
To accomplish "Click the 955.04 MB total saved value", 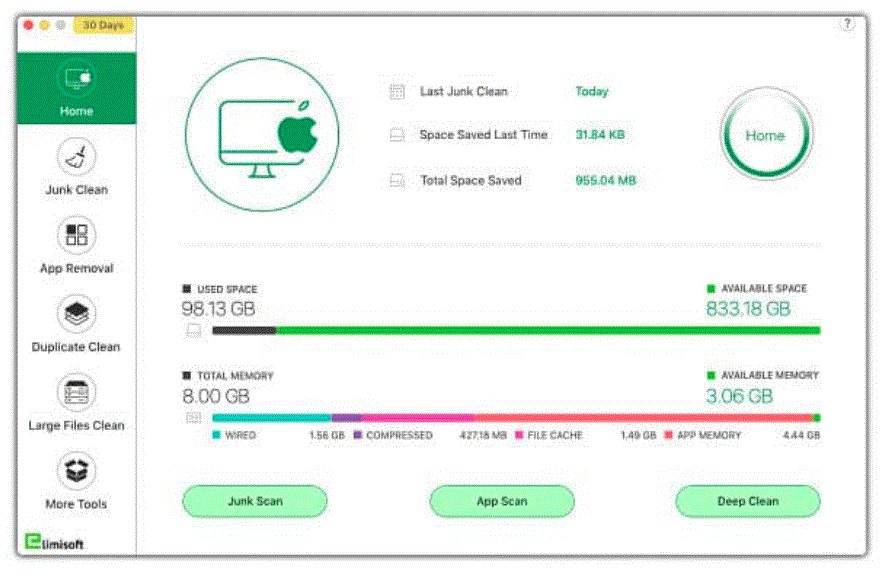I will pos(606,180).
